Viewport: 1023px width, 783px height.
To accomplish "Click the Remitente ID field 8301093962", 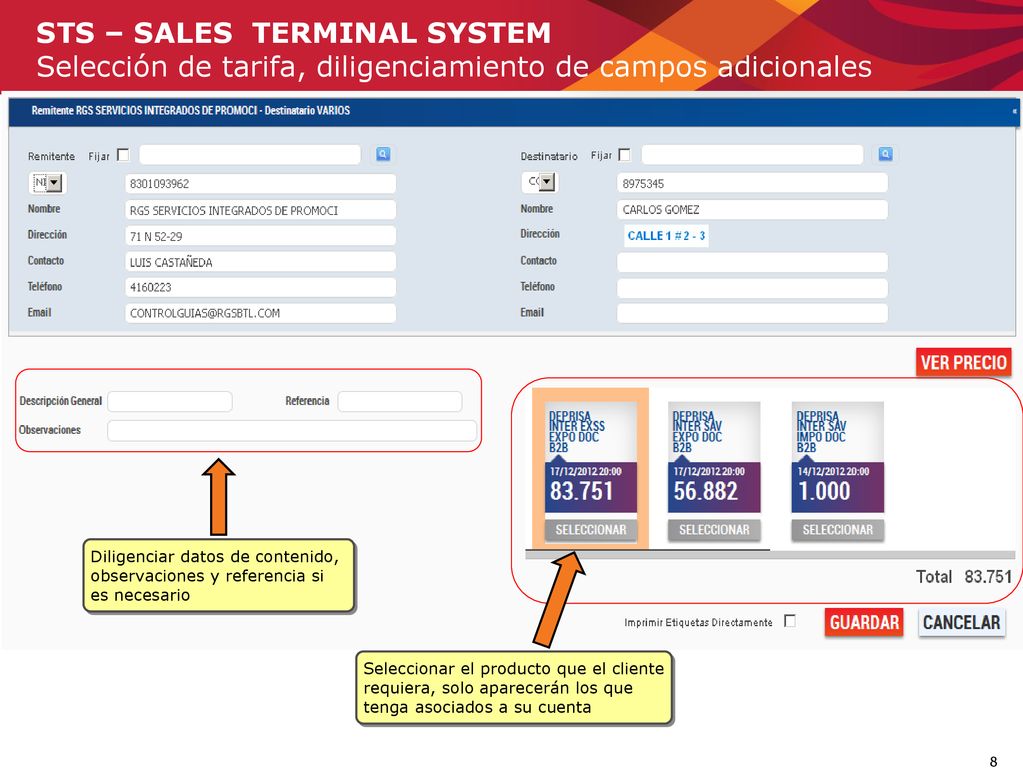I will (260, 183).
